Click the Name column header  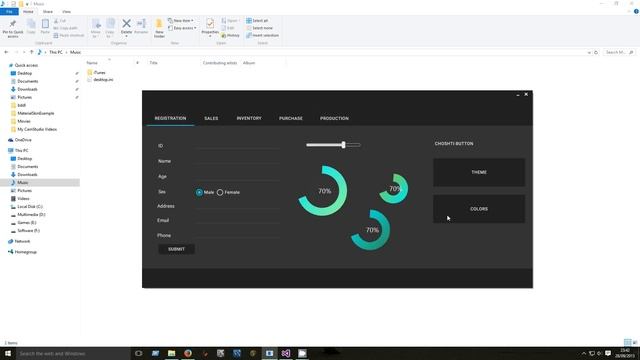[92, 63]
